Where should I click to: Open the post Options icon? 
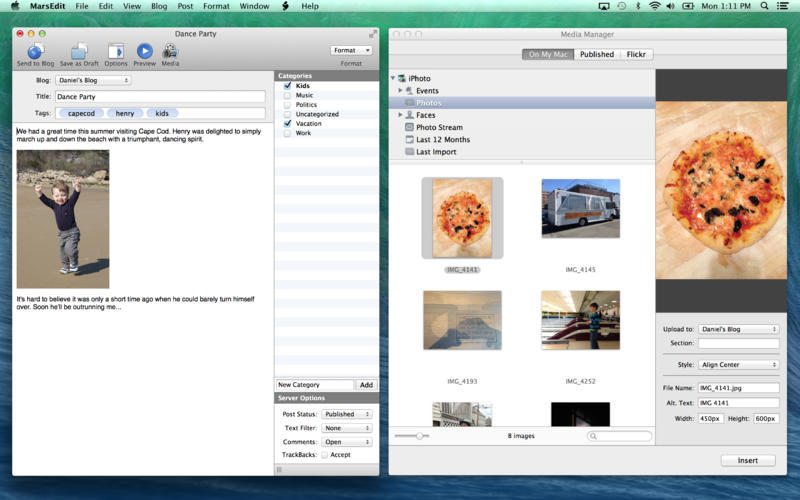[116, 51]
